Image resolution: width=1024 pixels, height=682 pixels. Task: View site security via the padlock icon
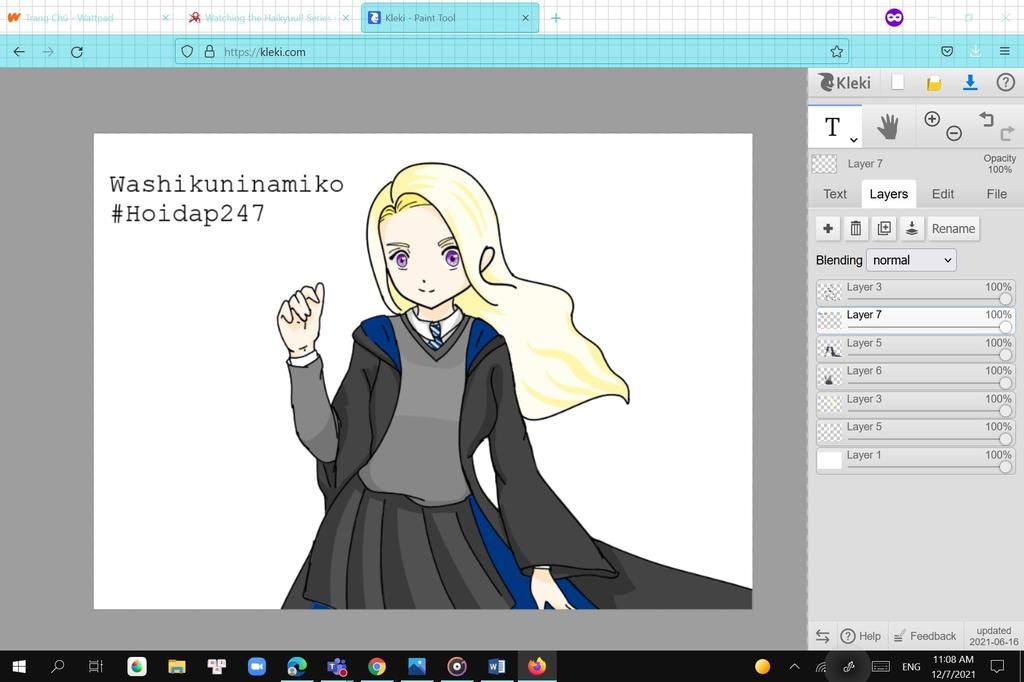[210, 52]
